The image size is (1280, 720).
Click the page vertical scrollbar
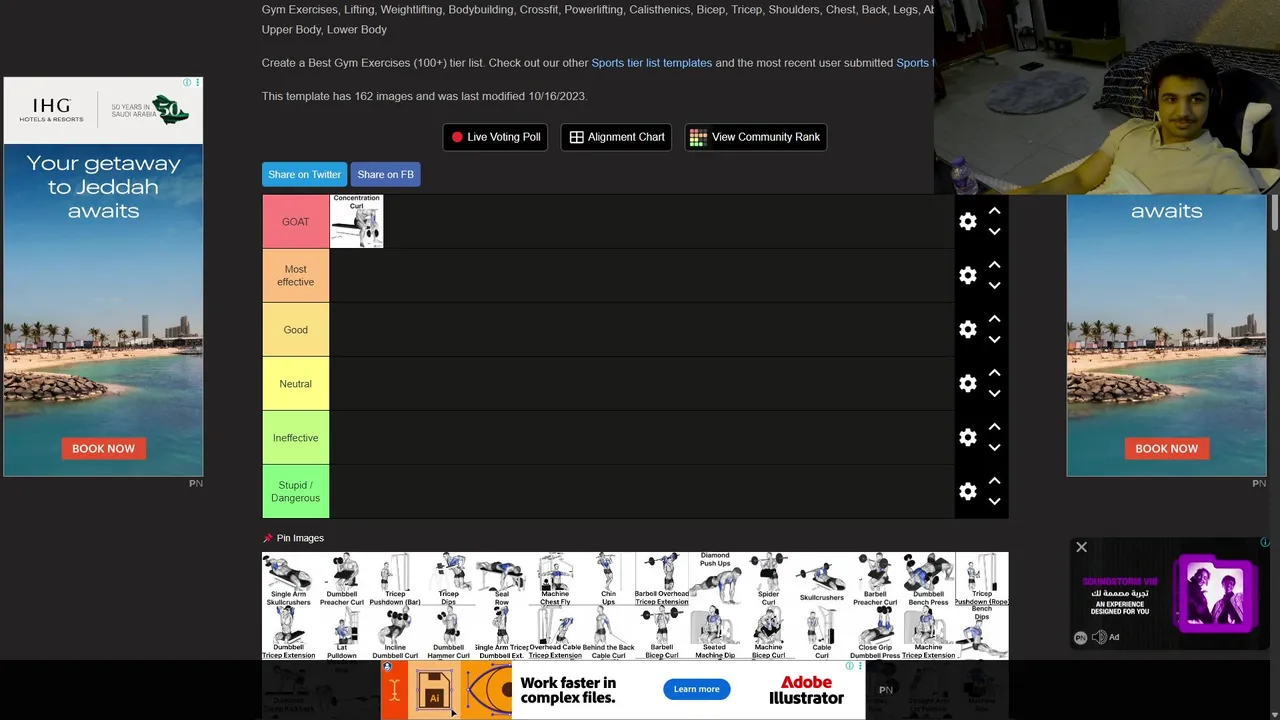click(x=1275, y=213)
